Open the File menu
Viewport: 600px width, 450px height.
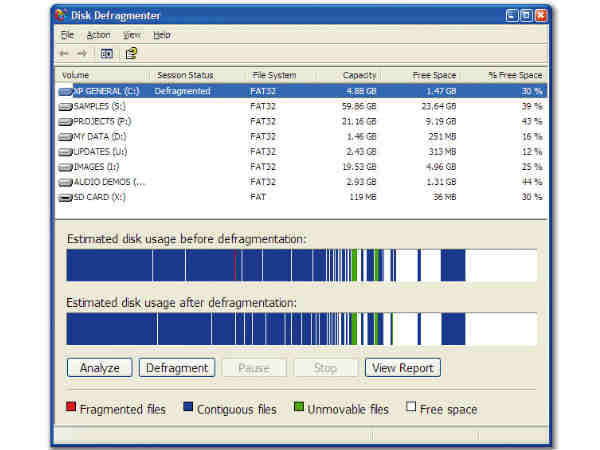tap(67, 35)
